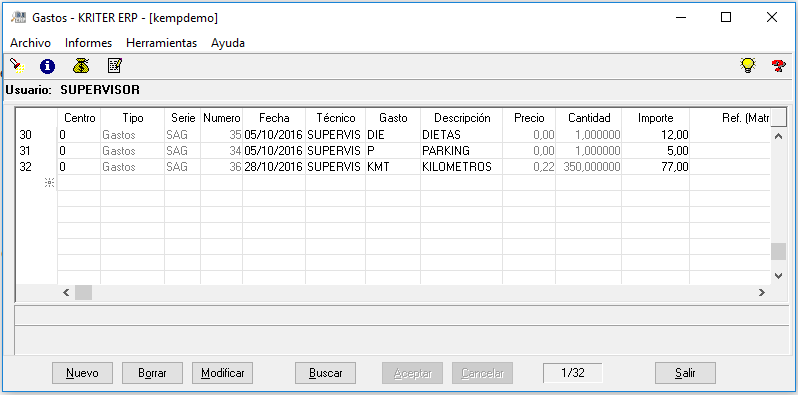Click the new-row asterisk marker
The image size is (798, 395).
(x=49, y=183)
